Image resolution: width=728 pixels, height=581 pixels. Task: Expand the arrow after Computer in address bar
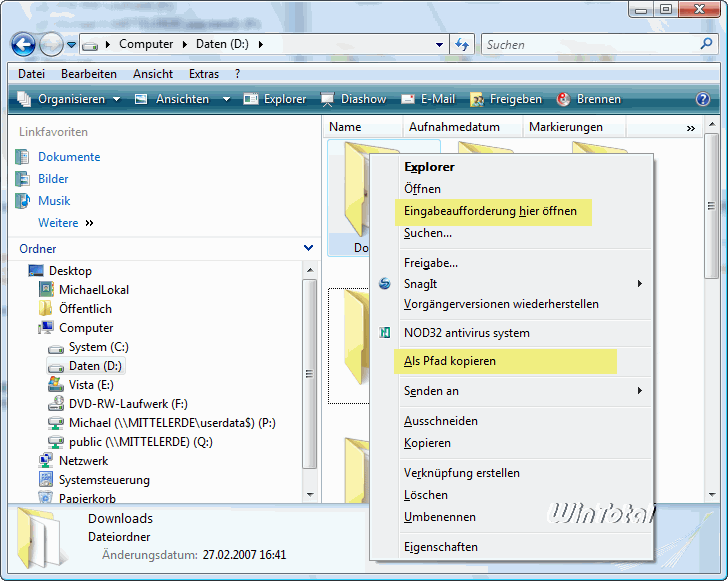point(185,45)
